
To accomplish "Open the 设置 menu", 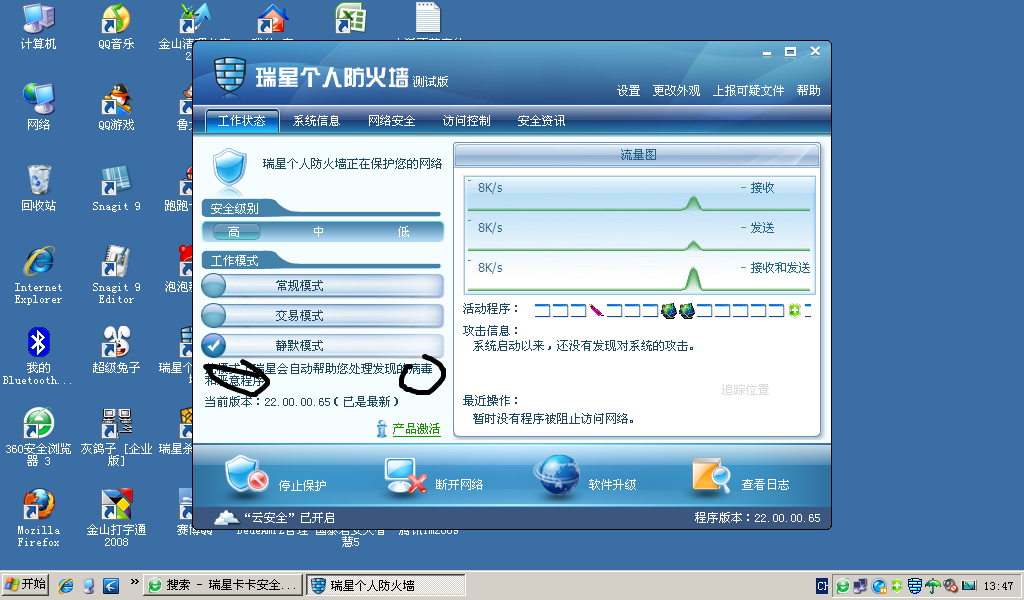I will click(x=628, y=91).
